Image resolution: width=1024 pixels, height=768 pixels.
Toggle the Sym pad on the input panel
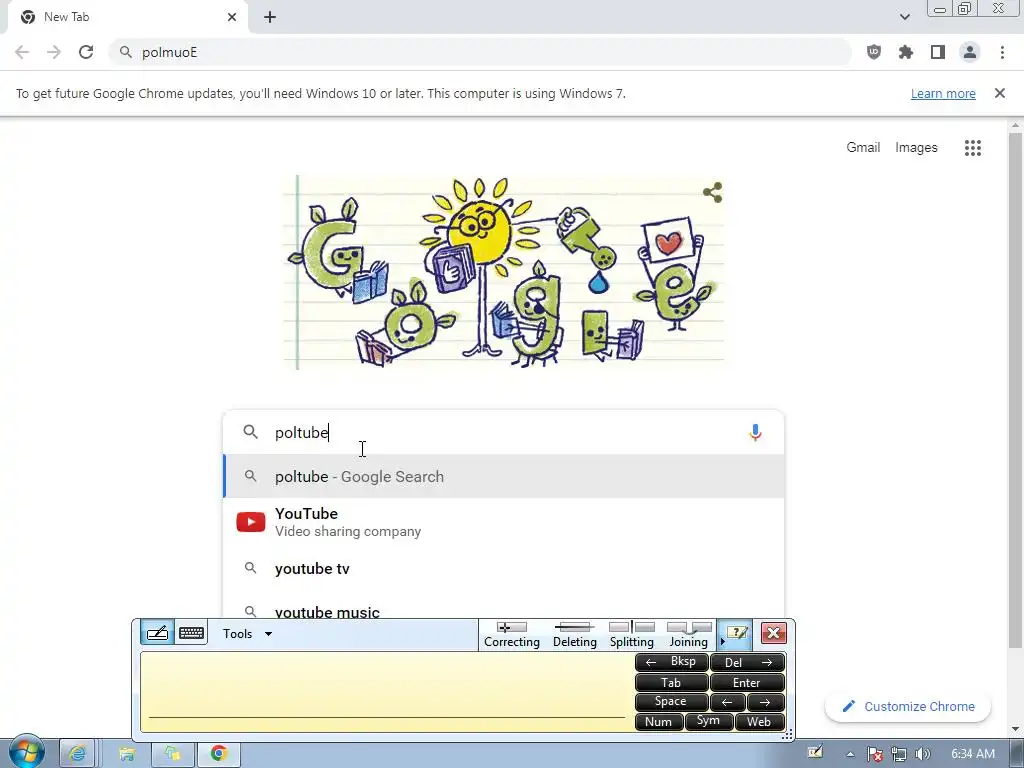click(709, 722)
